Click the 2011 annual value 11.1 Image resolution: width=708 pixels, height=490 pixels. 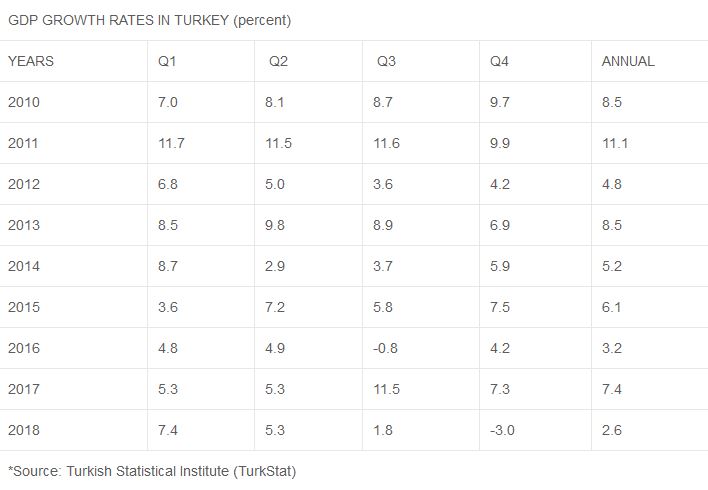[x=615, y=143]
